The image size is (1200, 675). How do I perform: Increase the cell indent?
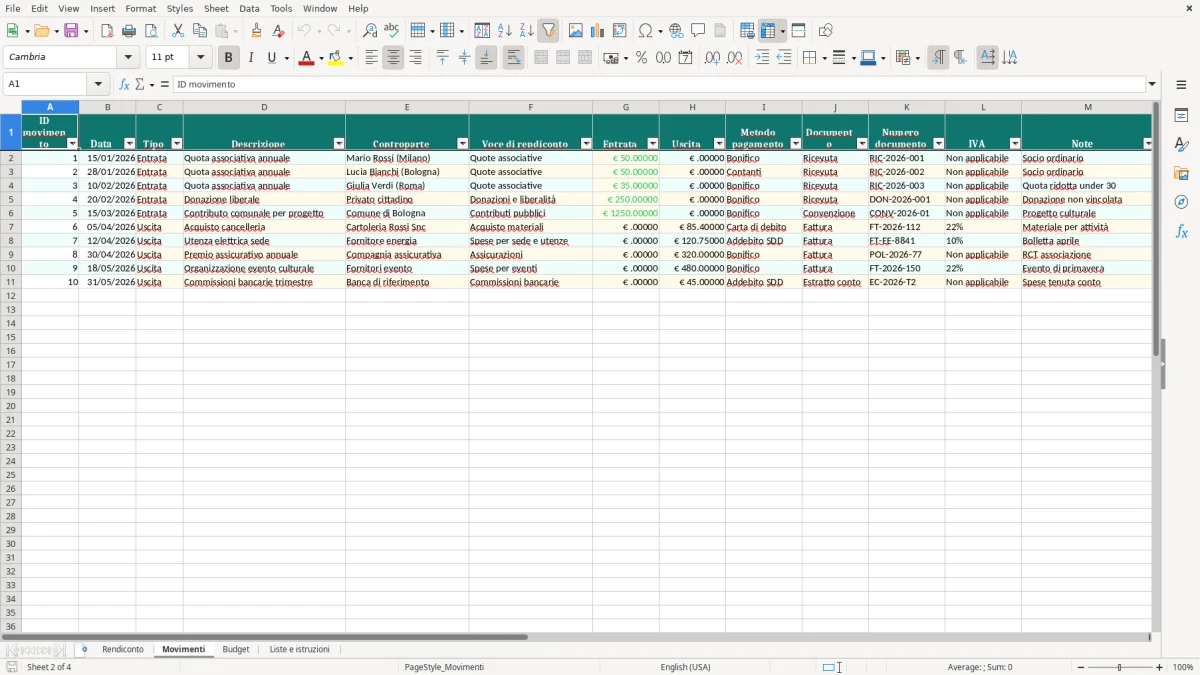[x=762, y=58]
